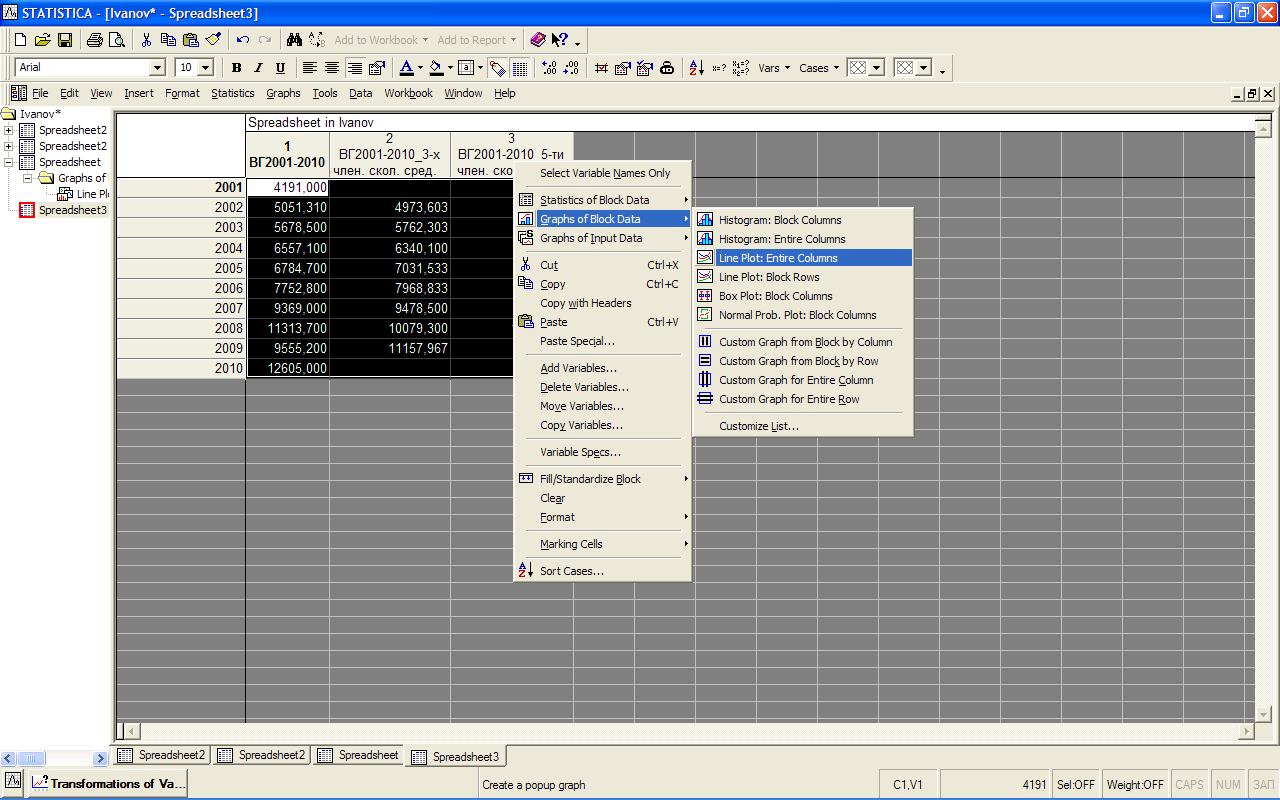The image size is (1280, 800).
Task: Click the Undo arrow icon
Action: pyautogui.click(x=242, y=40)
